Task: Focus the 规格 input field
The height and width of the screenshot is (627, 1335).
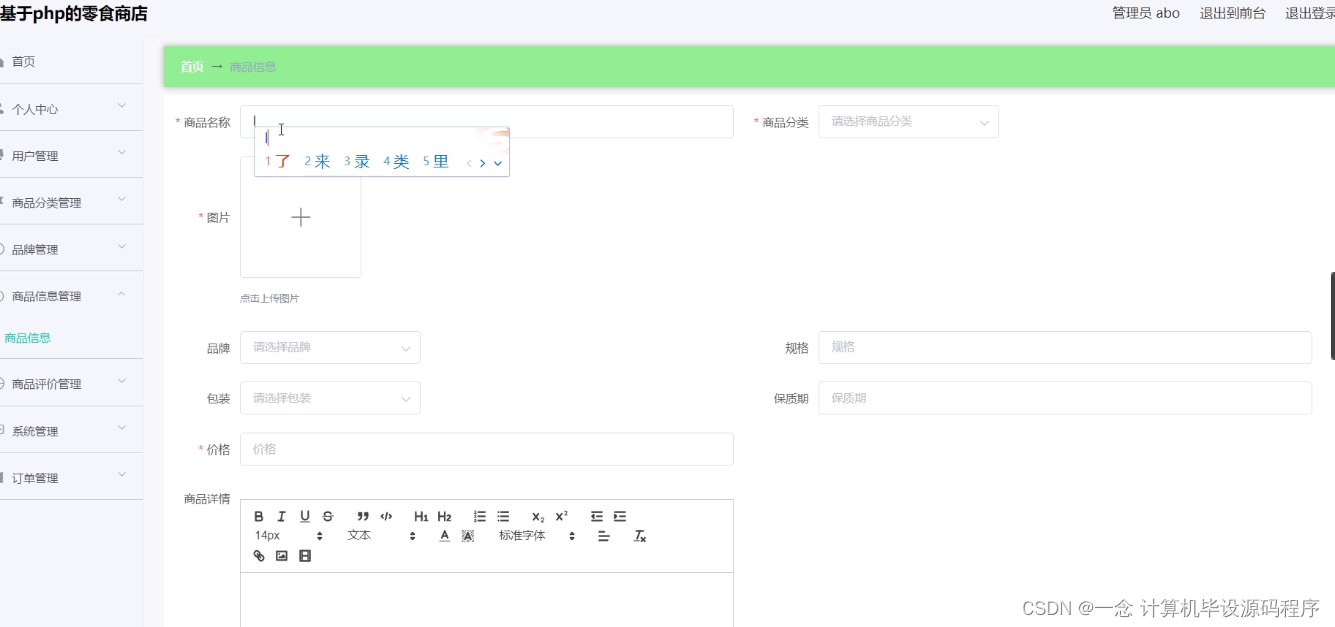Action: 1065,347
